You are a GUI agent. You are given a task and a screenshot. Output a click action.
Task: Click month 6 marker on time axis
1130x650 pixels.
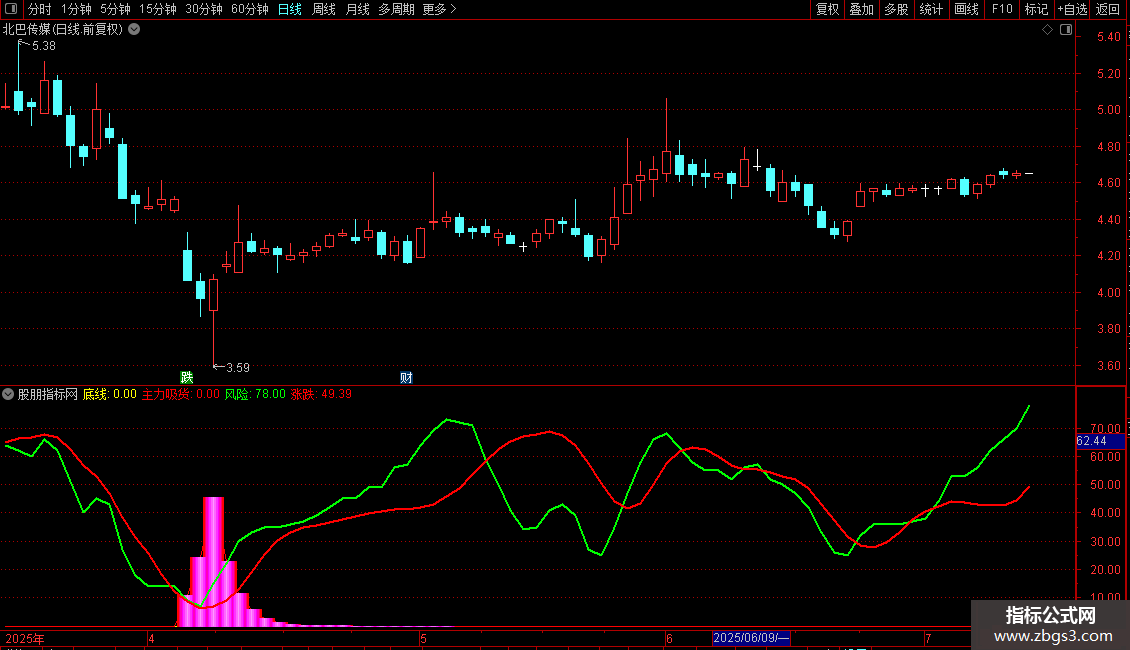[669, 638]
